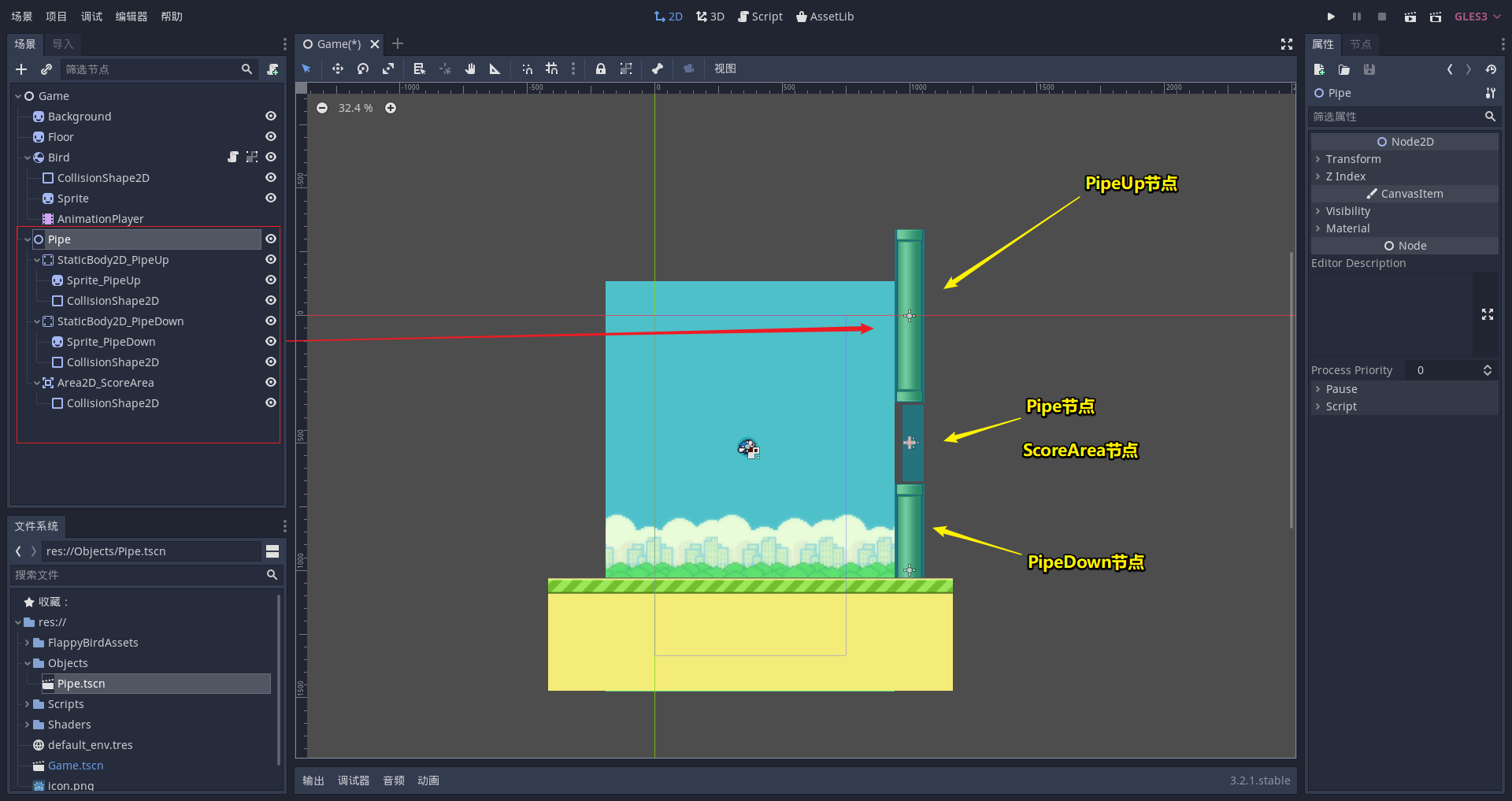Viewport: 1512px width, 801px height.
Task: Select the Rotate Mode tool
Action: [x=362, y=69]
